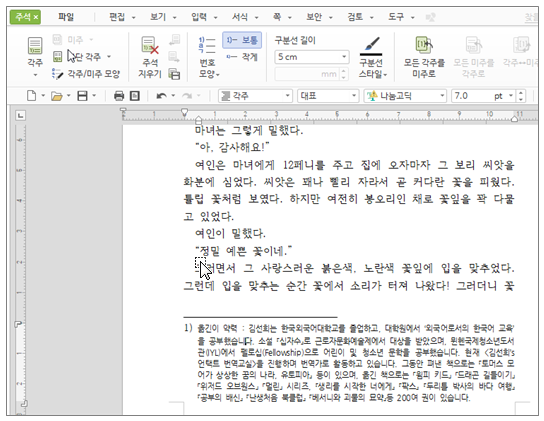Click the right indent marker on ruler

point(514,119)
